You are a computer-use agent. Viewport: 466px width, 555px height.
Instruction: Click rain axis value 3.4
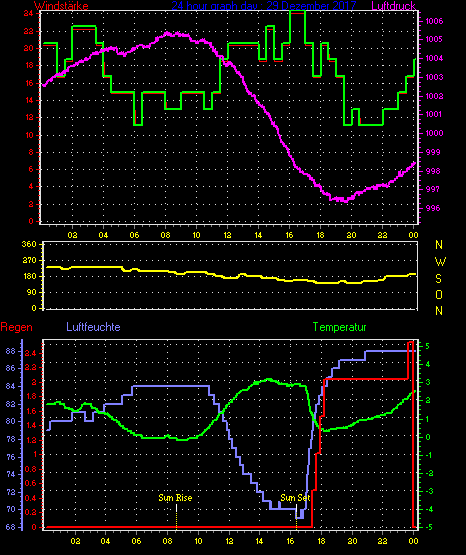[x=30, y=353]
